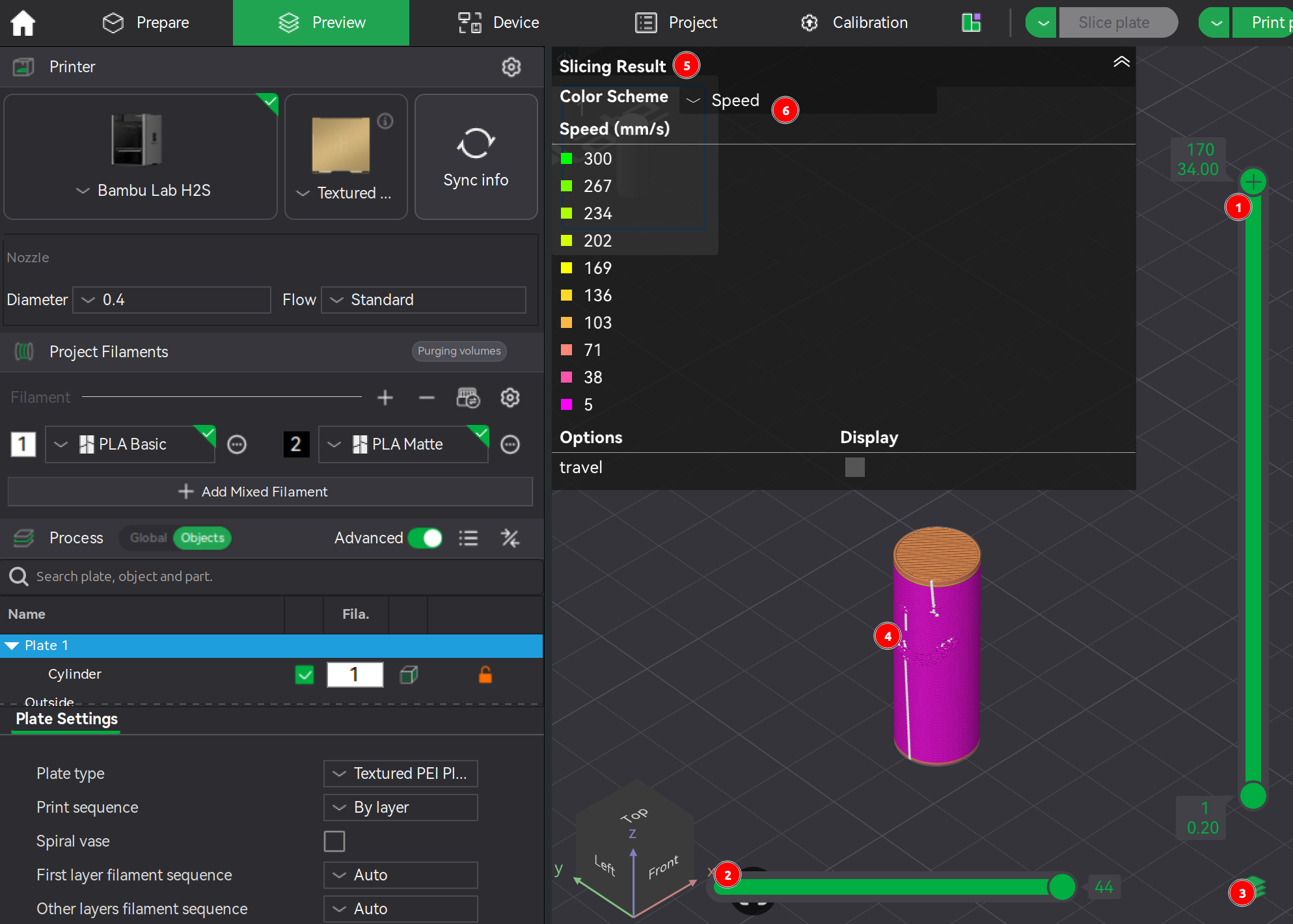Toggle travel display checkbox

point(855,467)
